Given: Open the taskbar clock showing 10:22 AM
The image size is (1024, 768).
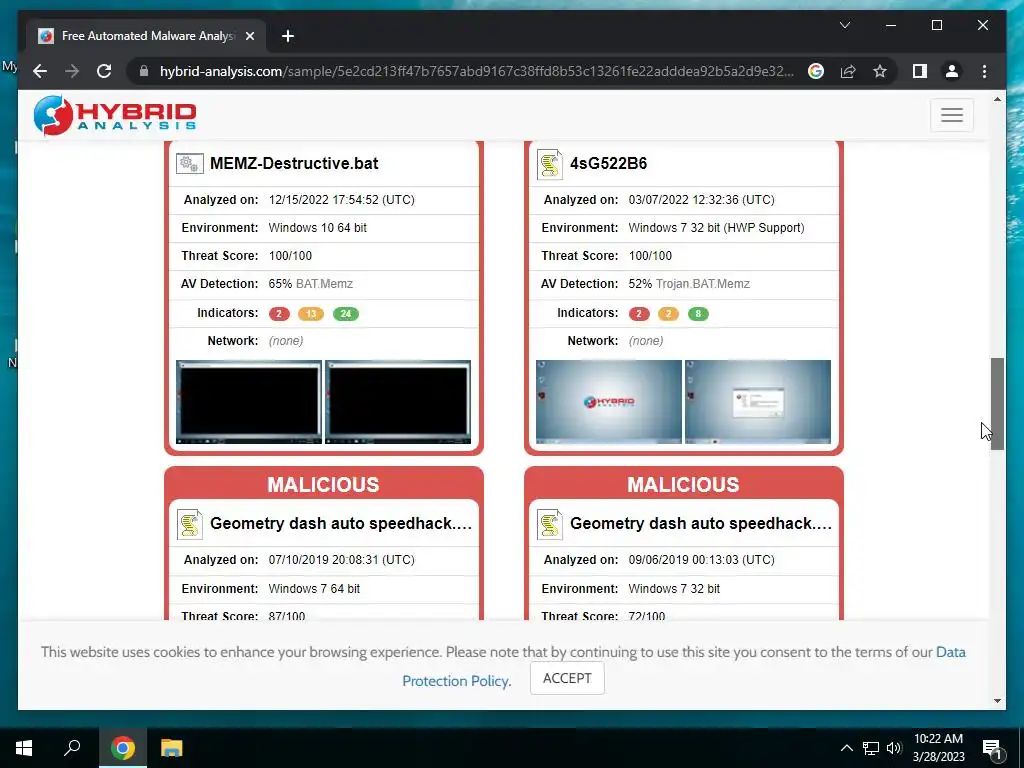Looking at the screenshot, I should tap(938, 748).
